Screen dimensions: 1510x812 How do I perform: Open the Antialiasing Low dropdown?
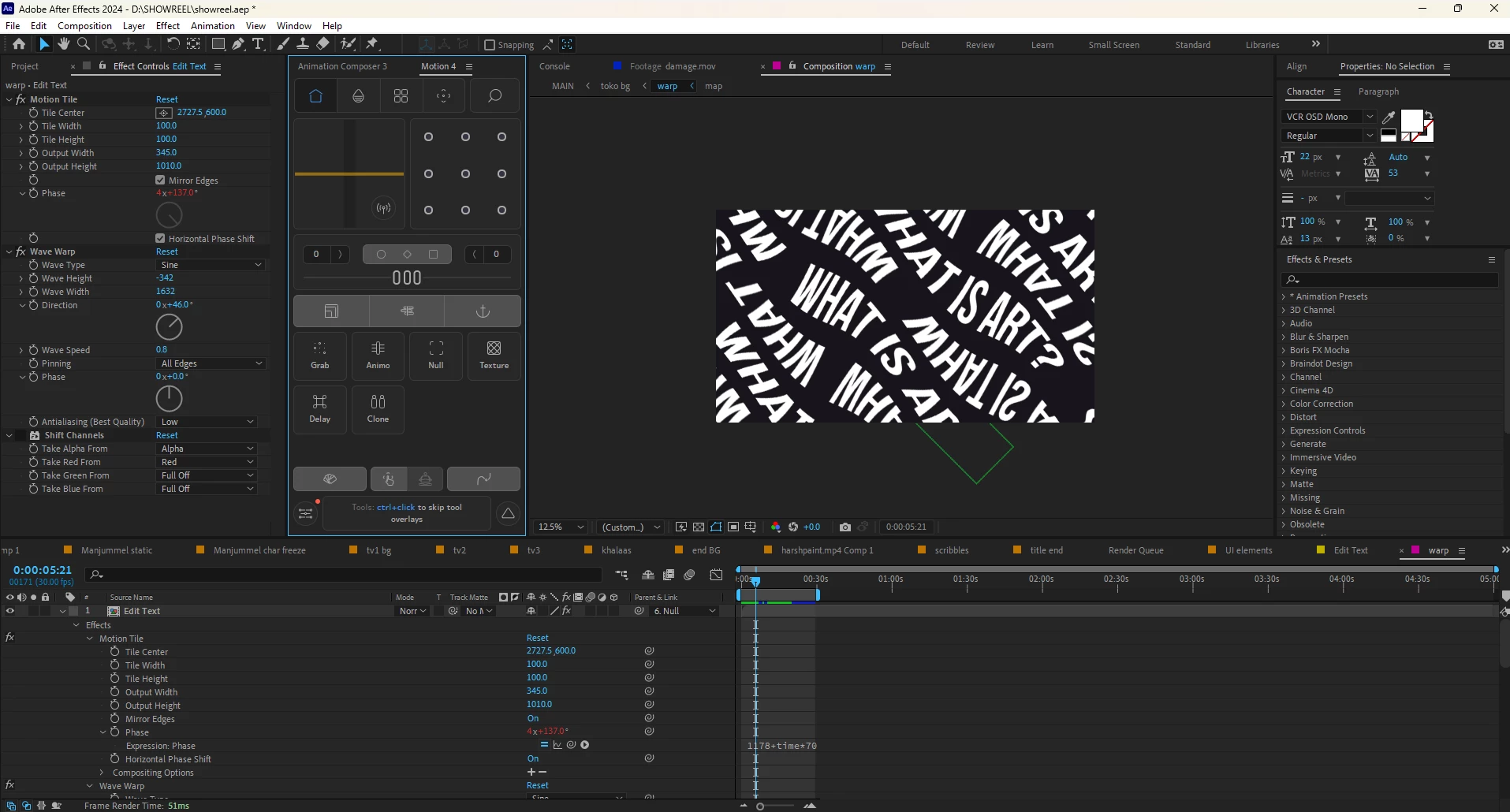[x=207, y=422]
